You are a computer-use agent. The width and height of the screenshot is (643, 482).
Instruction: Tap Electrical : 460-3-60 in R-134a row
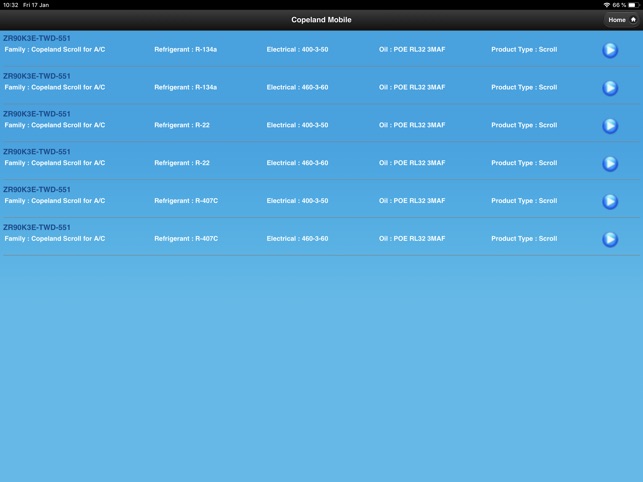click(297, 87)
